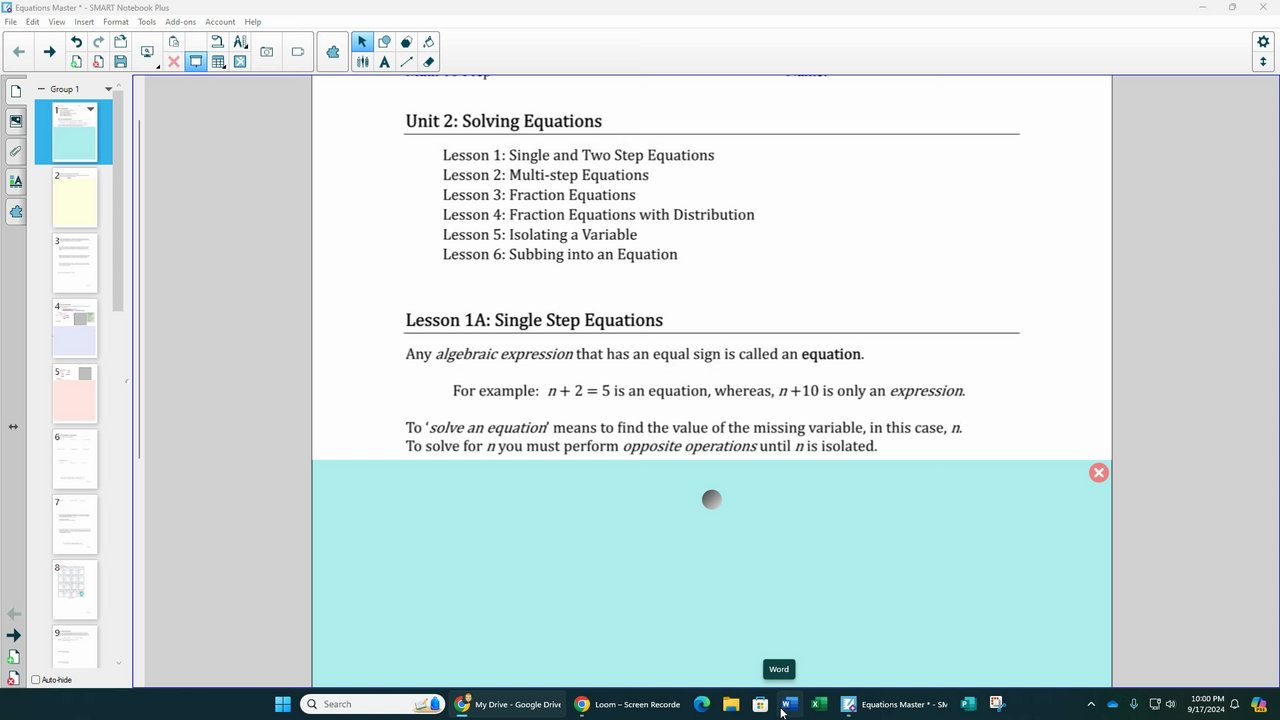Open the document camera tool
Screen dimensions: 1280x720
point(217,42)
